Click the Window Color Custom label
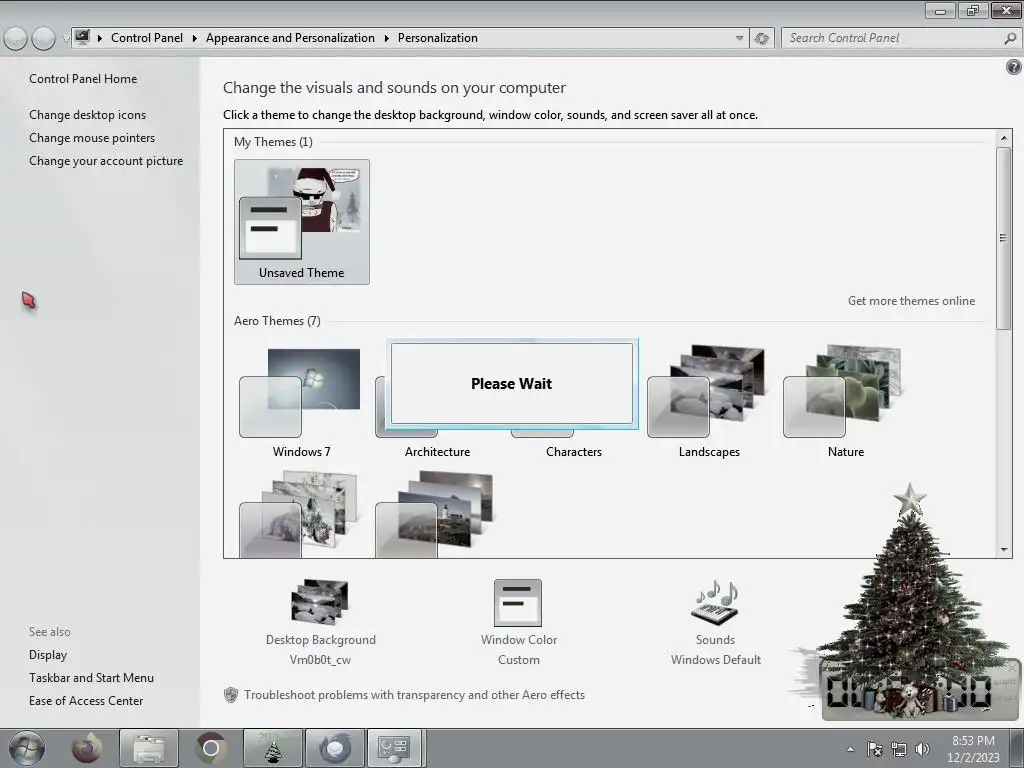Screen dimensions: 1024x768 tap(519, 650)
